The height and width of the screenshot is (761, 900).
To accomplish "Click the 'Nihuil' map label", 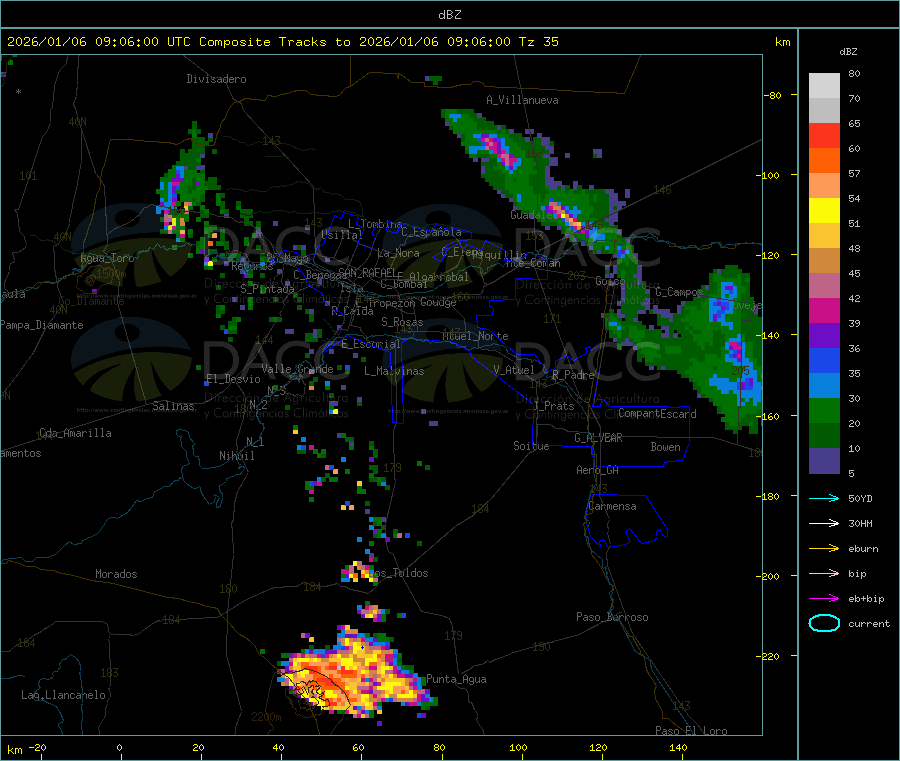I will [x=236, y=456].
